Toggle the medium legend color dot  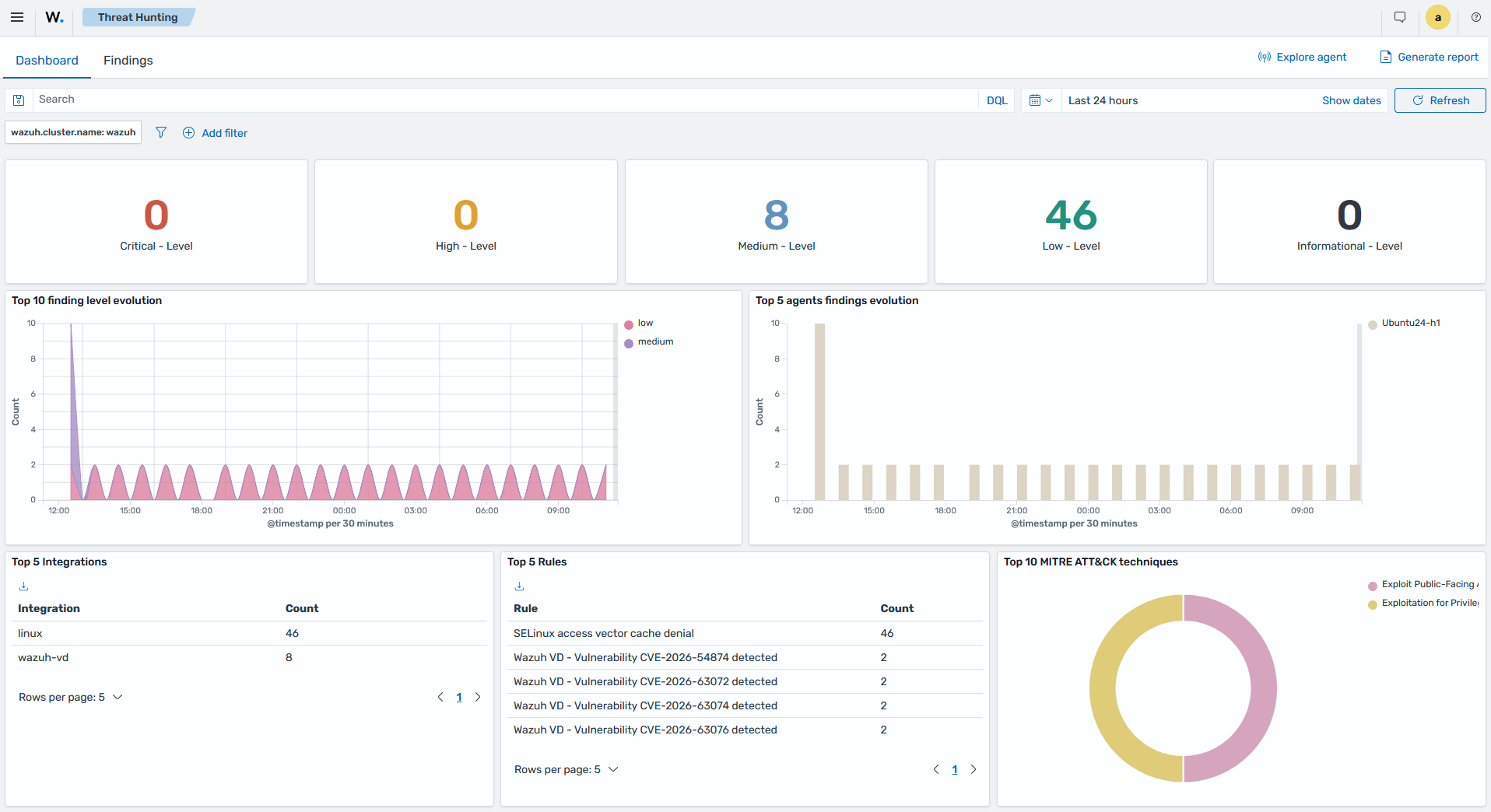pyautogui.click(x=629, y=343)
